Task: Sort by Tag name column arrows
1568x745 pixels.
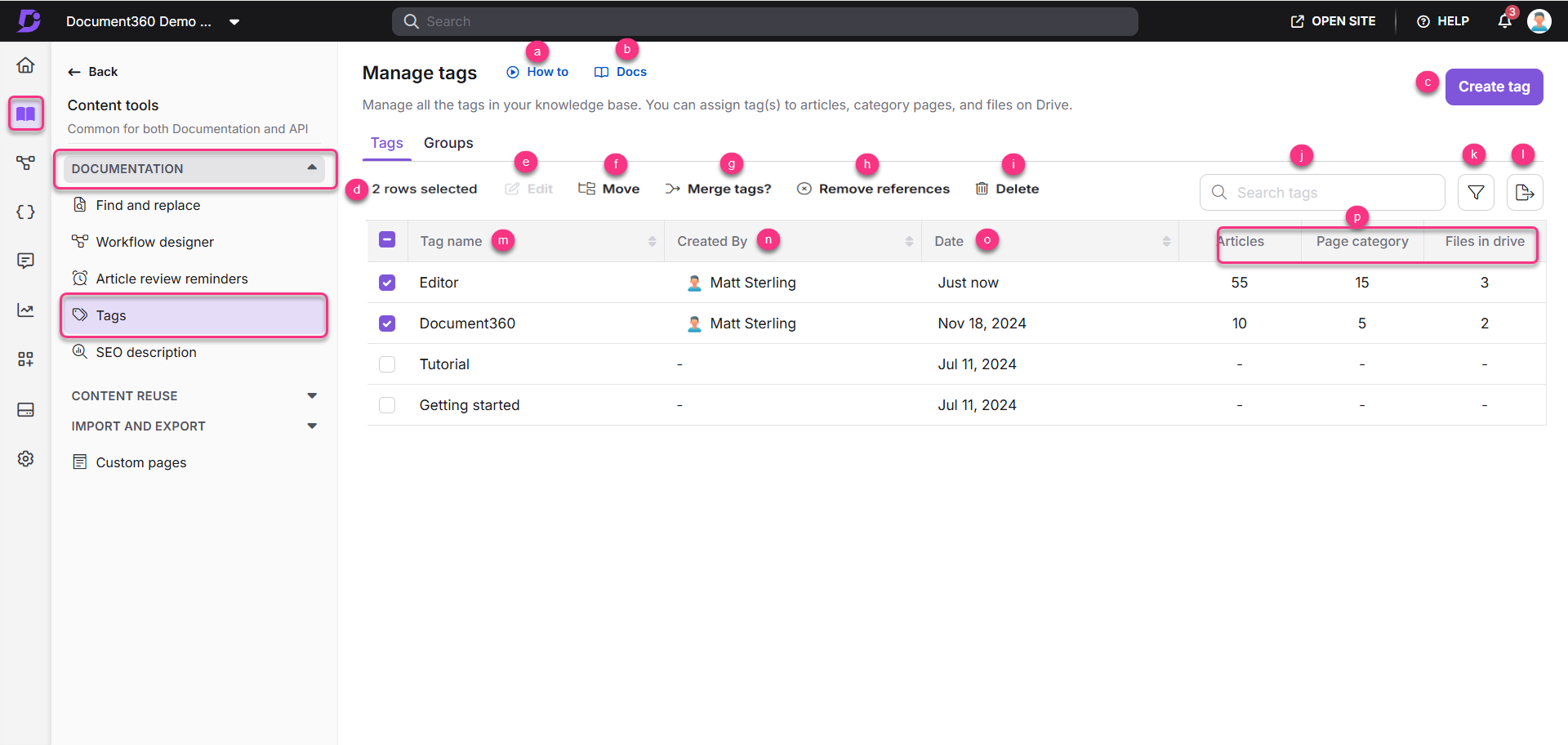Action: [652, 241]
